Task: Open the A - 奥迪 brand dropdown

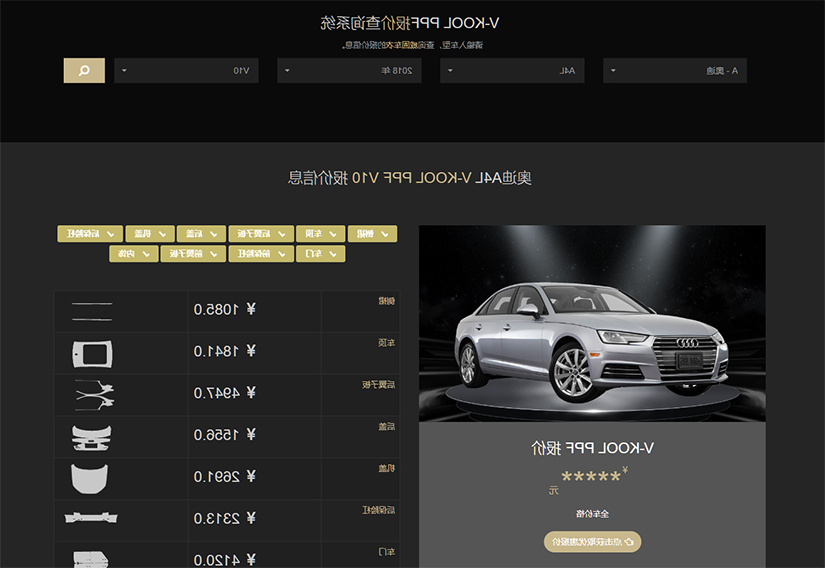Action: click(675, 70)
